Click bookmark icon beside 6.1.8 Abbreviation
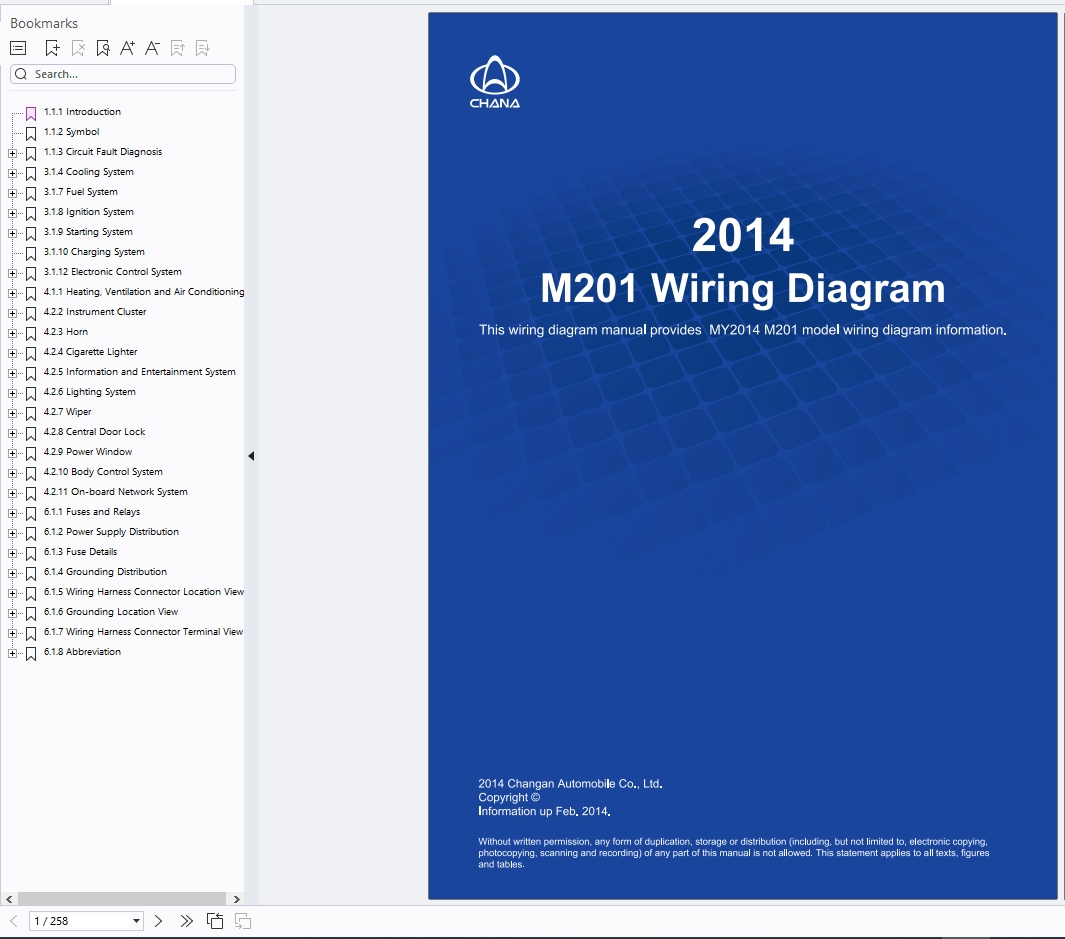Image resolution: width=1065 pixels, height=939 pixels. [31, 654]
